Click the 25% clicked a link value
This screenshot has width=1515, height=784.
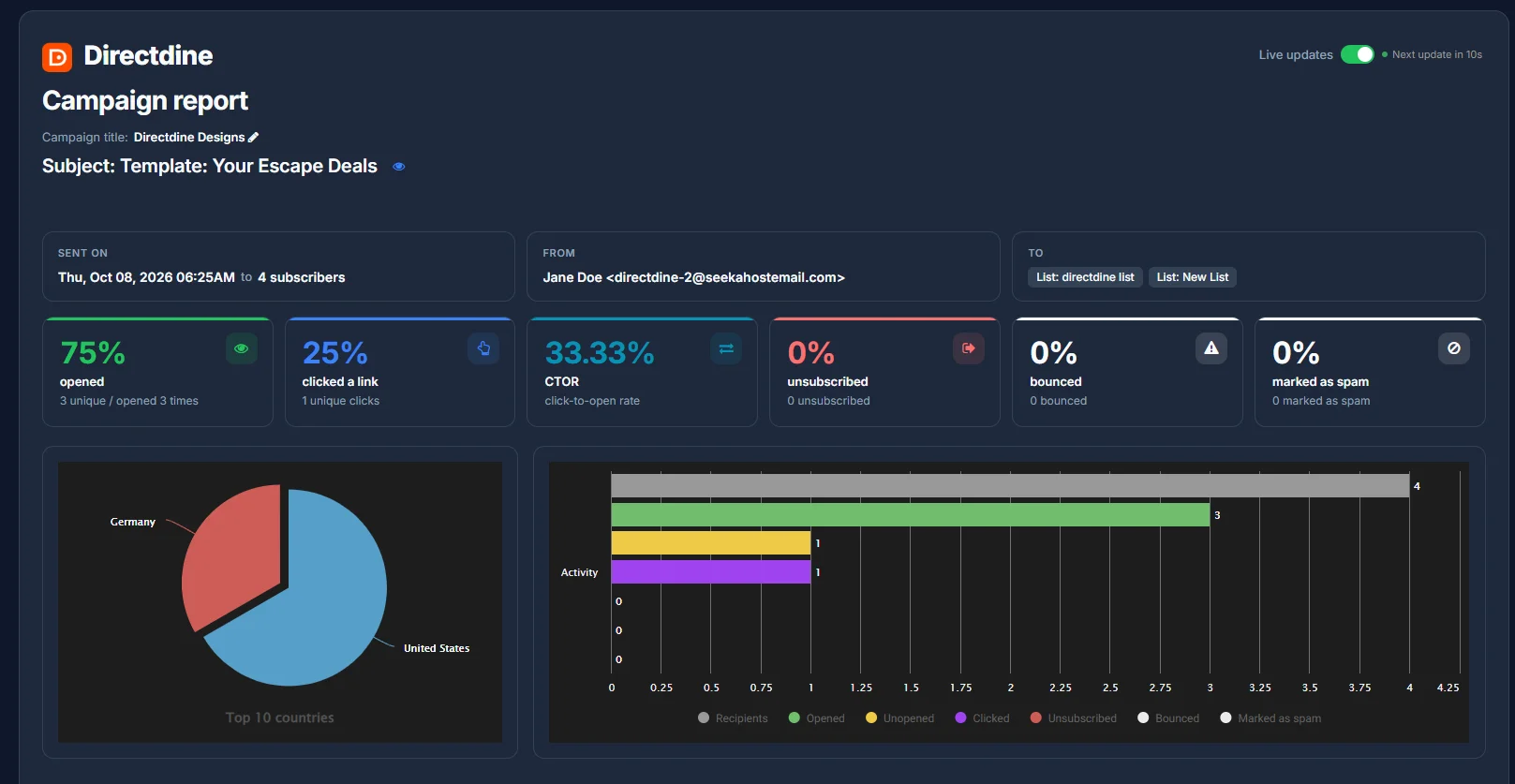(334, 353)
